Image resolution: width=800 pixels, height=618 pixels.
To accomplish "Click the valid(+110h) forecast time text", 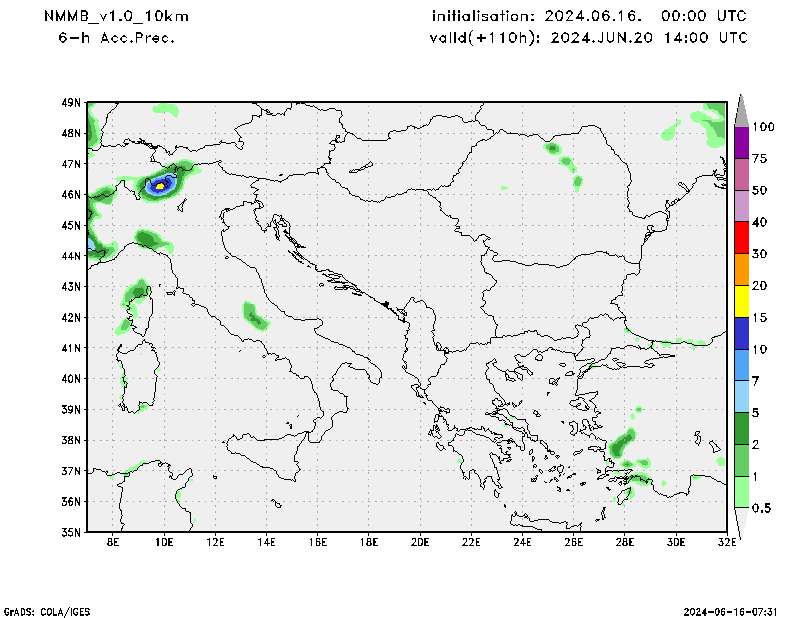I will 589,38.
